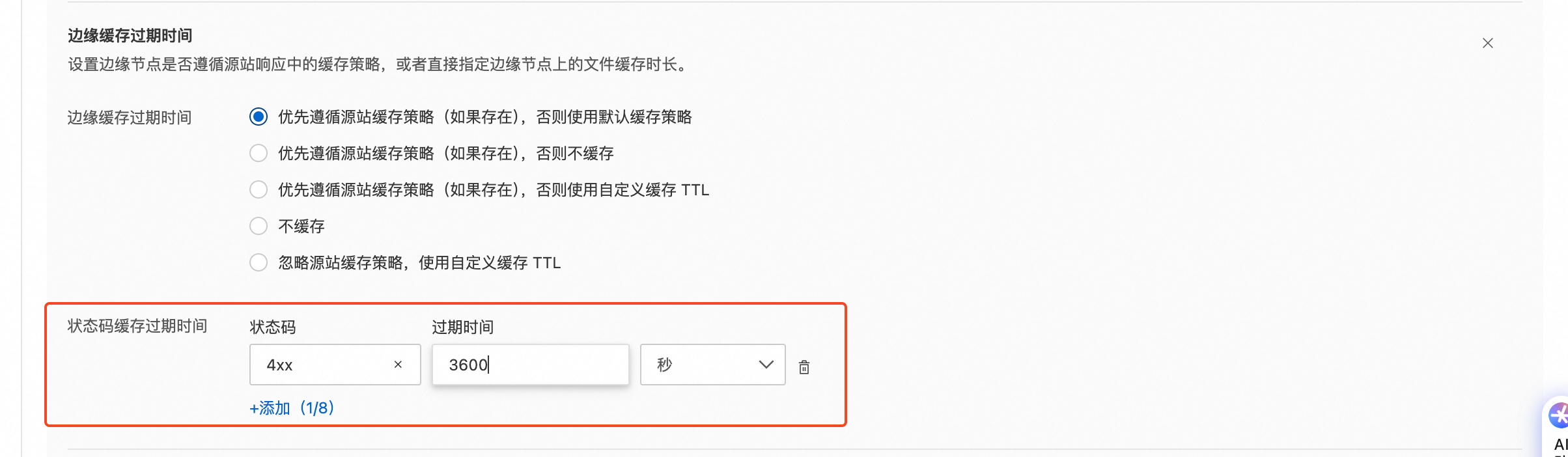The height and width of the screenshot is (457, 1568).
Task: Select 否则使用默认缓存策略 radio option
Action: (259, 117)
